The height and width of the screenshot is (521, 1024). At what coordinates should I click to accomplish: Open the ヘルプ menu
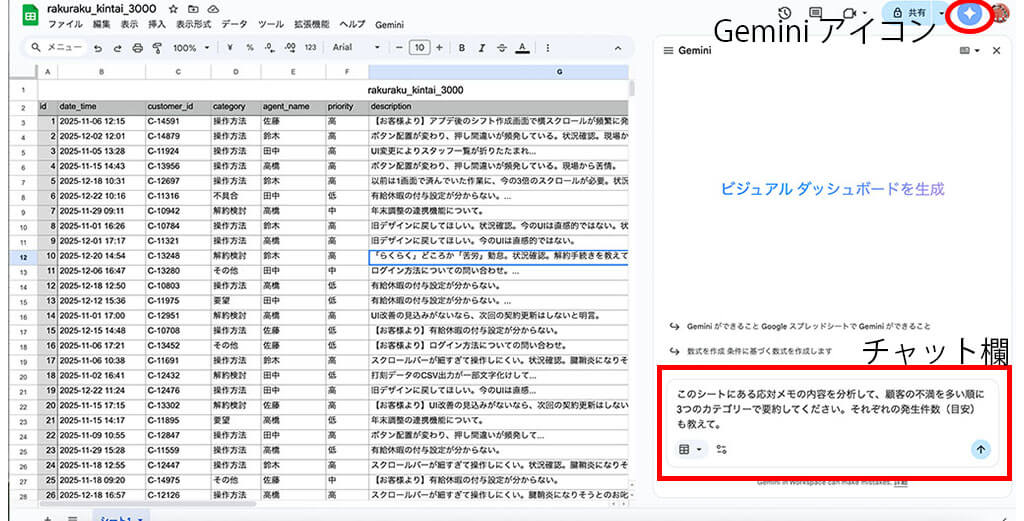[352, 25]
